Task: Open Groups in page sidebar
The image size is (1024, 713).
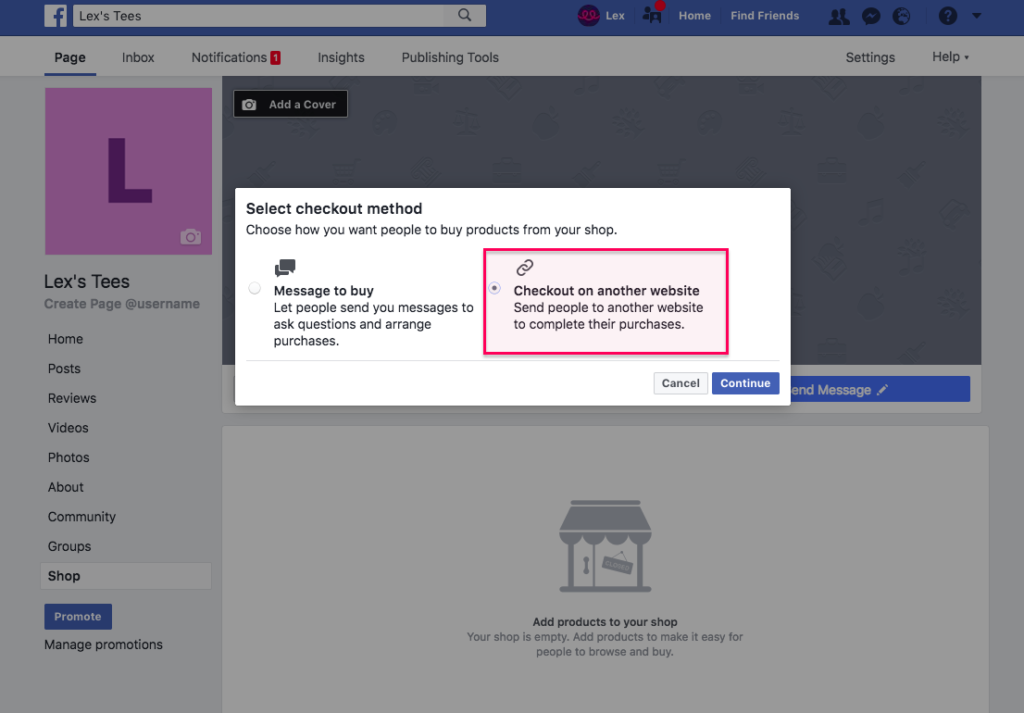Action: coord(69,547)
